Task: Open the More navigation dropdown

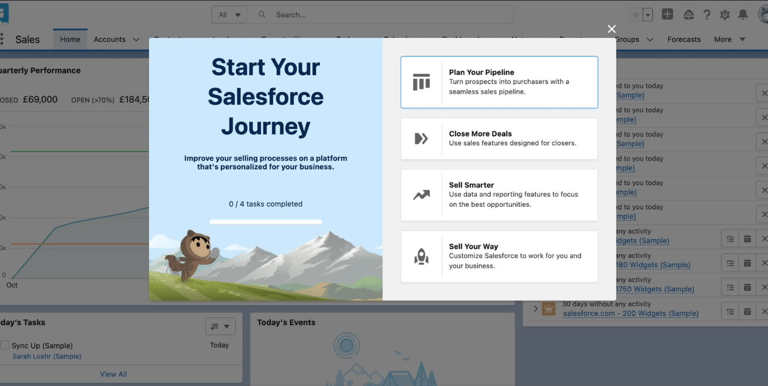Action: 729,39
